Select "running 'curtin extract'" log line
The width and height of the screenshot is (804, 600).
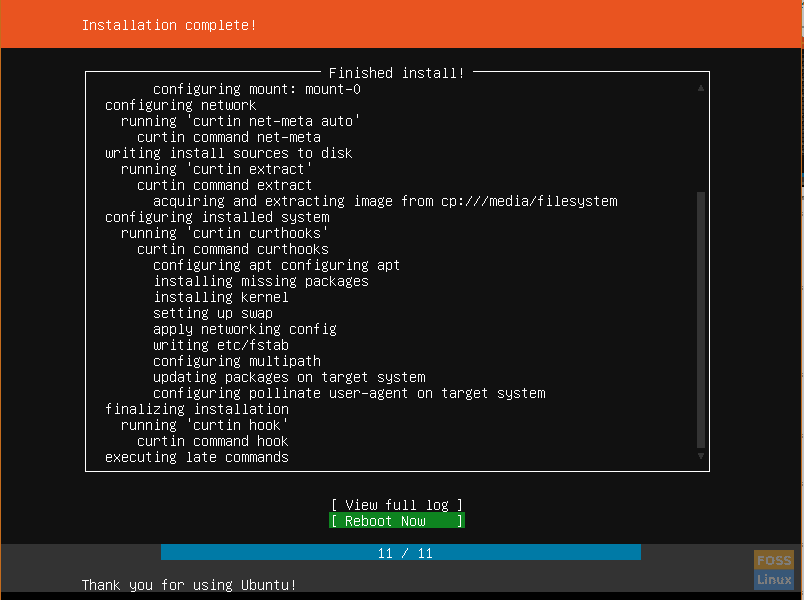[216, 169]
